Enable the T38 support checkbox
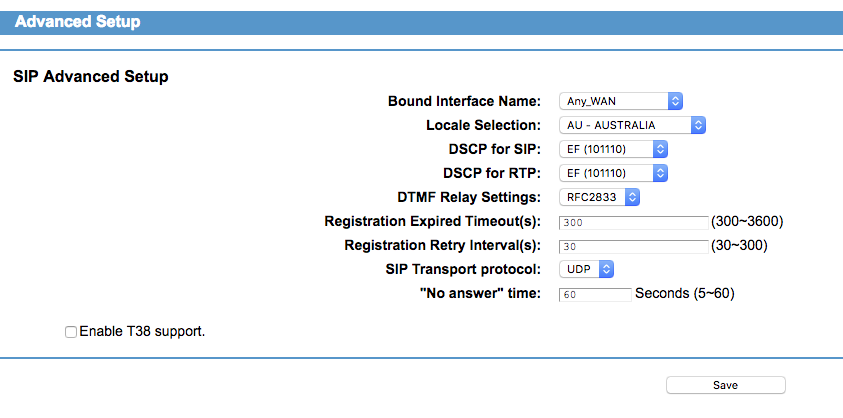843x418 pixels. (x=71, y=331)
